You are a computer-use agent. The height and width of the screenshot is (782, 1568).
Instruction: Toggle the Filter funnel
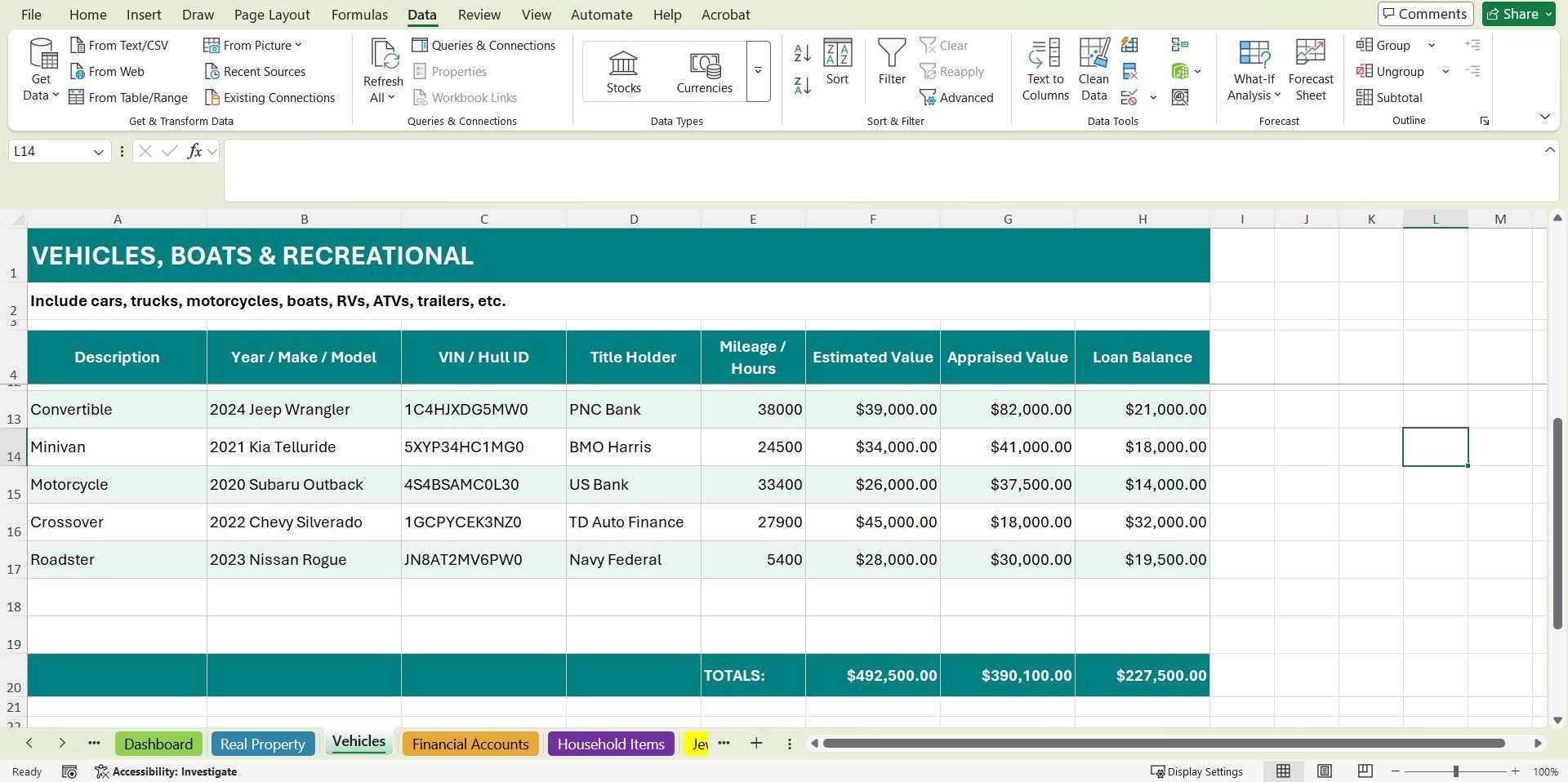click(892, 62)
